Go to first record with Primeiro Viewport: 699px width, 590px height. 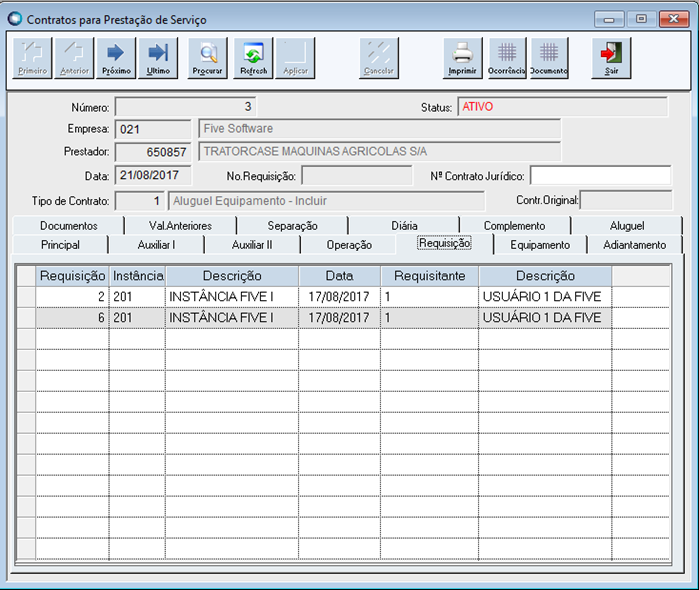[33, 58]
